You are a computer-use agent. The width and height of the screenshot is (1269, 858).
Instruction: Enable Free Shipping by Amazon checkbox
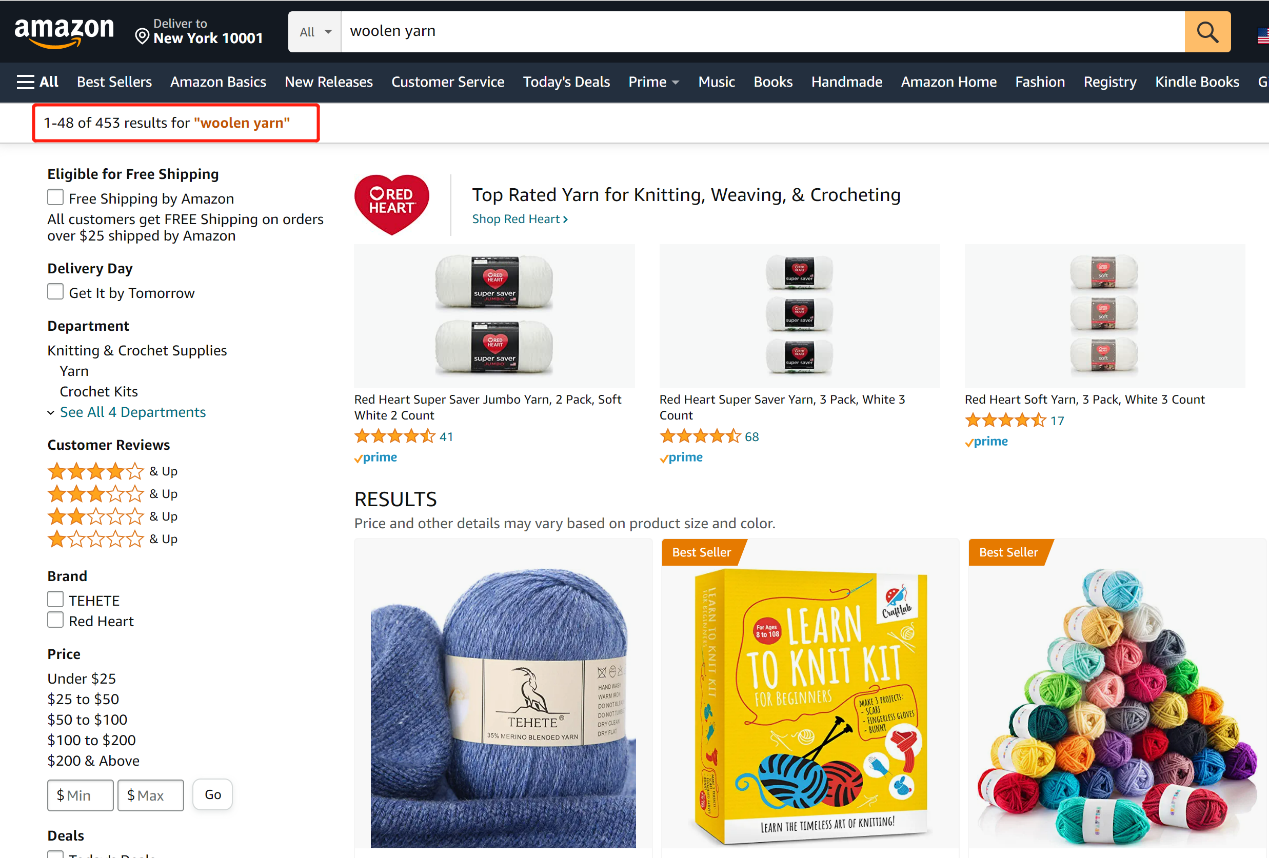(x=56, y=198)
